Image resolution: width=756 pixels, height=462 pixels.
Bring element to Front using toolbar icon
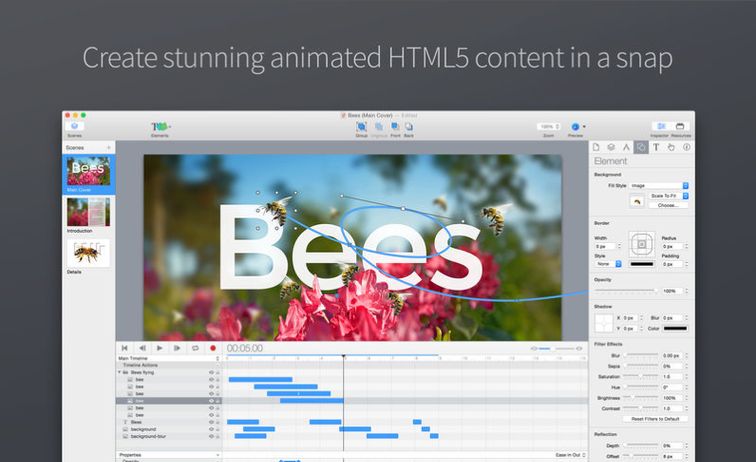pyautogui.click(x=394, y=127)
